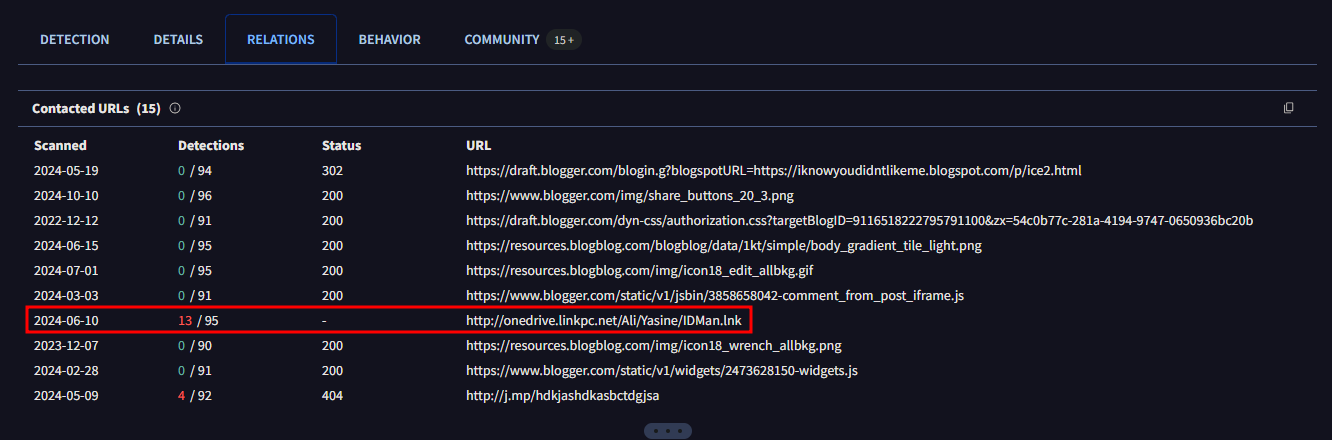Click the authorization.css URL entry
The height and width of the screenshot is (440, 1332).
(x=859, y=221)
